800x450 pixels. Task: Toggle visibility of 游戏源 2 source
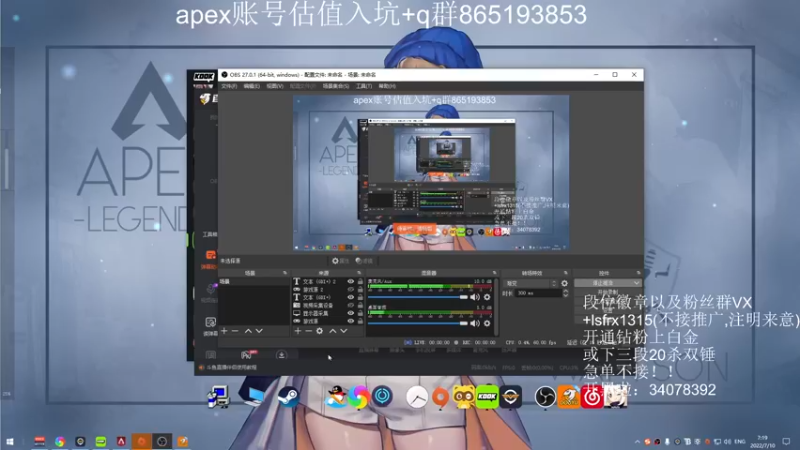tap(351, 289)
